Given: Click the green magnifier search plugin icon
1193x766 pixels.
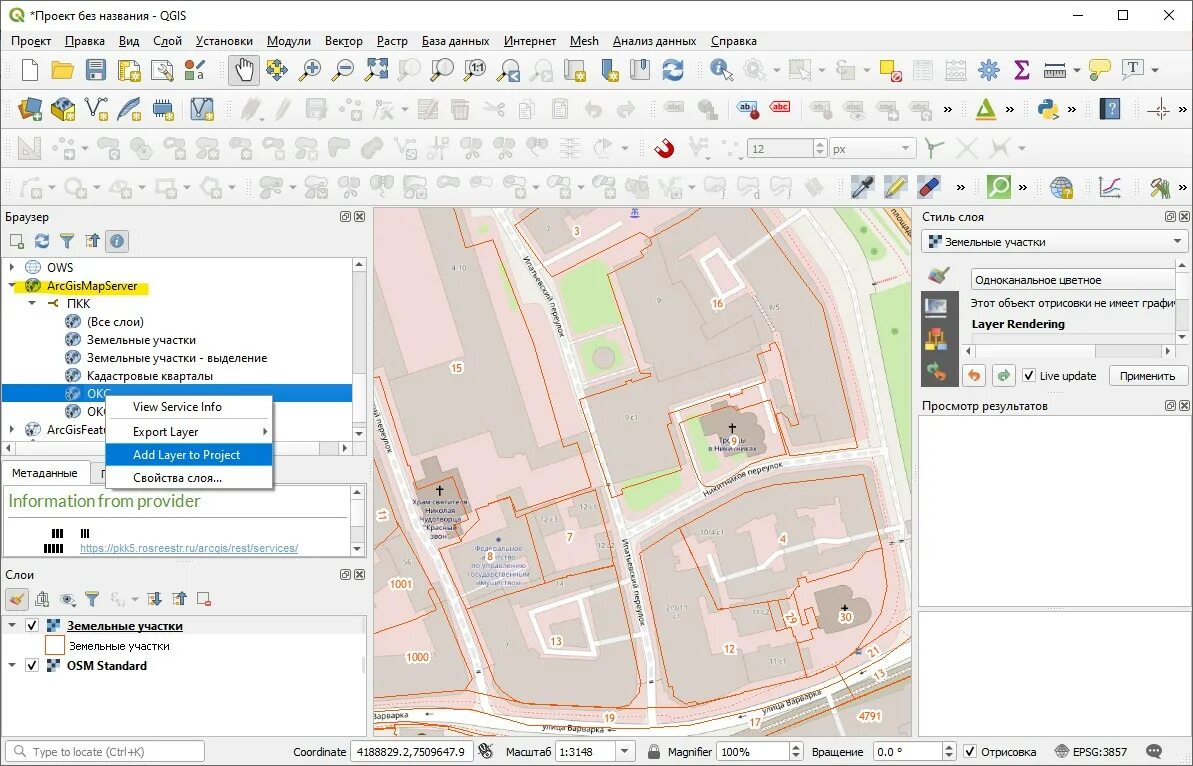Looking at the screenshot, I should tap(998, 186).
